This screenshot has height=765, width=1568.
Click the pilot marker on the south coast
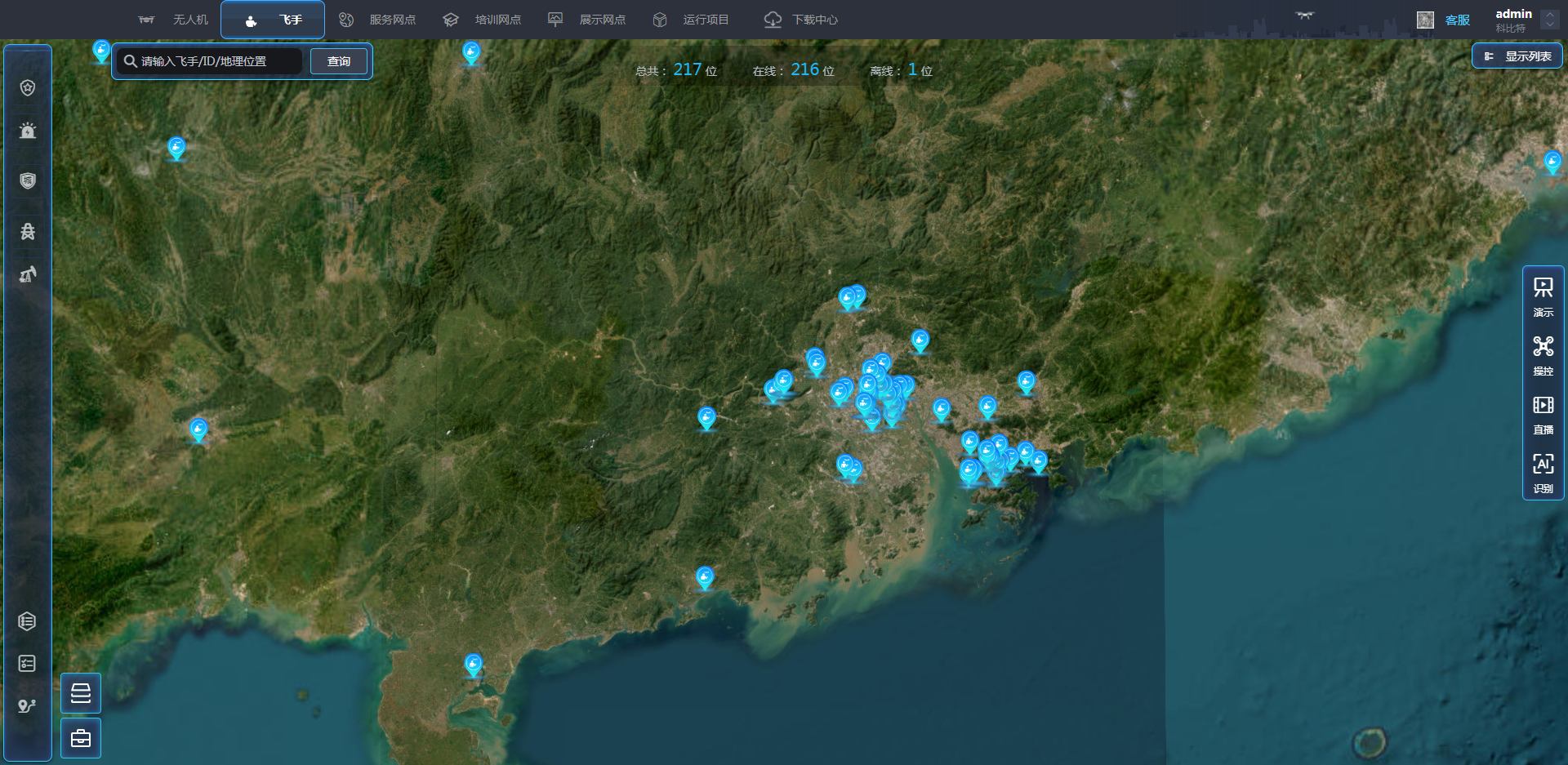705,577
